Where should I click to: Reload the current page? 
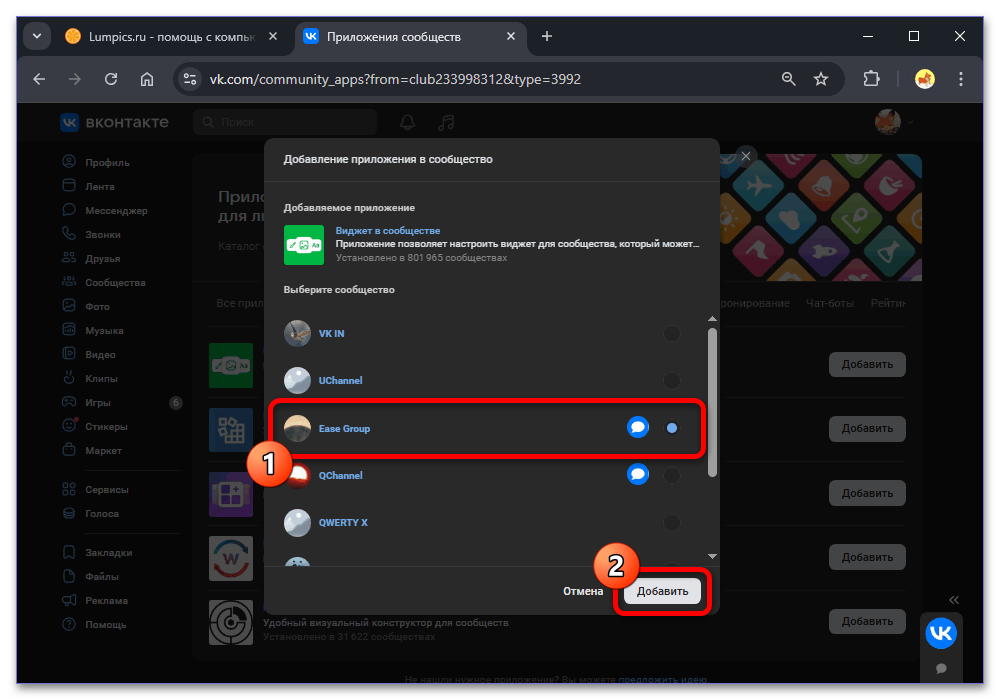111,79
